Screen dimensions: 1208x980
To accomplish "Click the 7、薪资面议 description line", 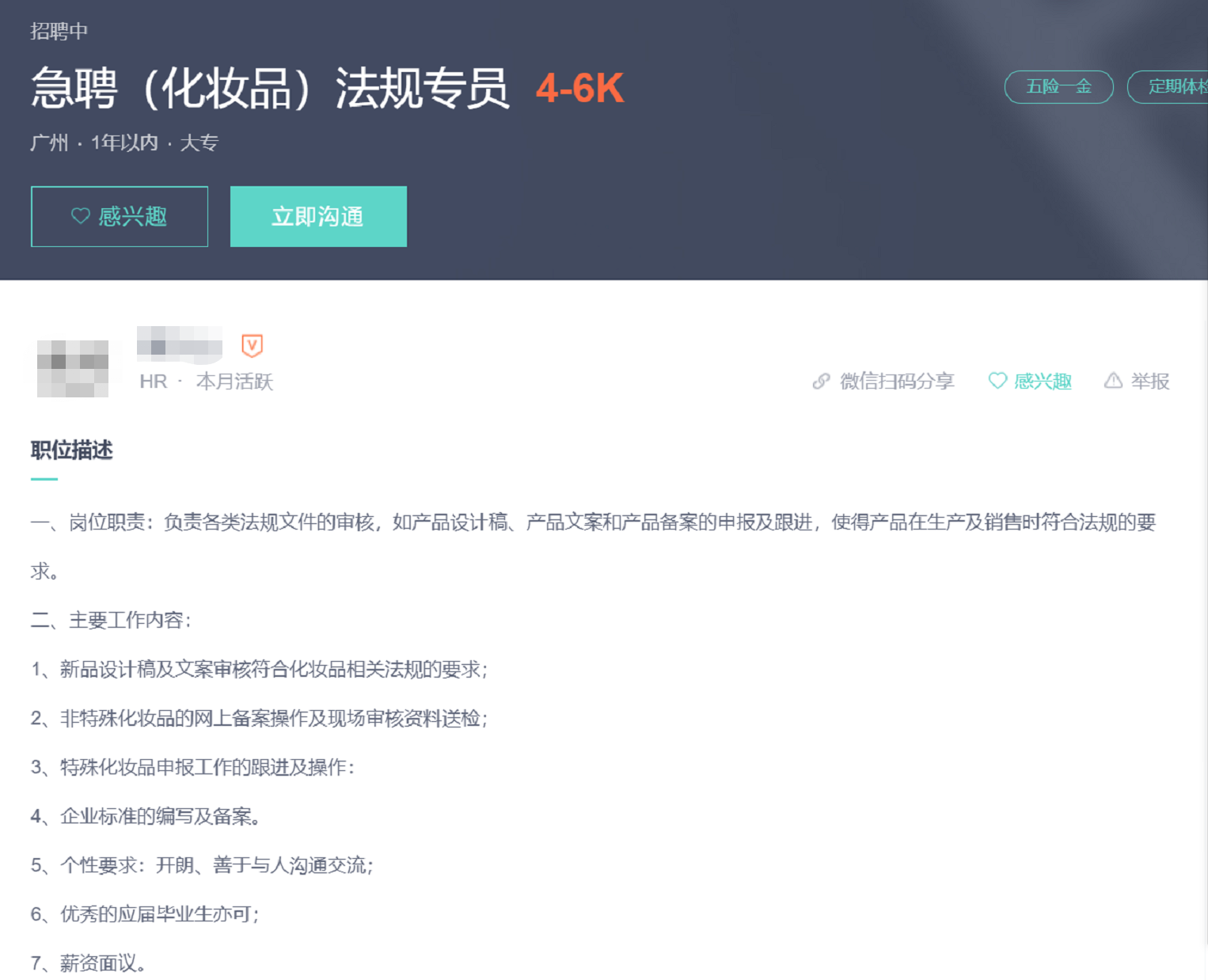I will [x=89, y=963].
